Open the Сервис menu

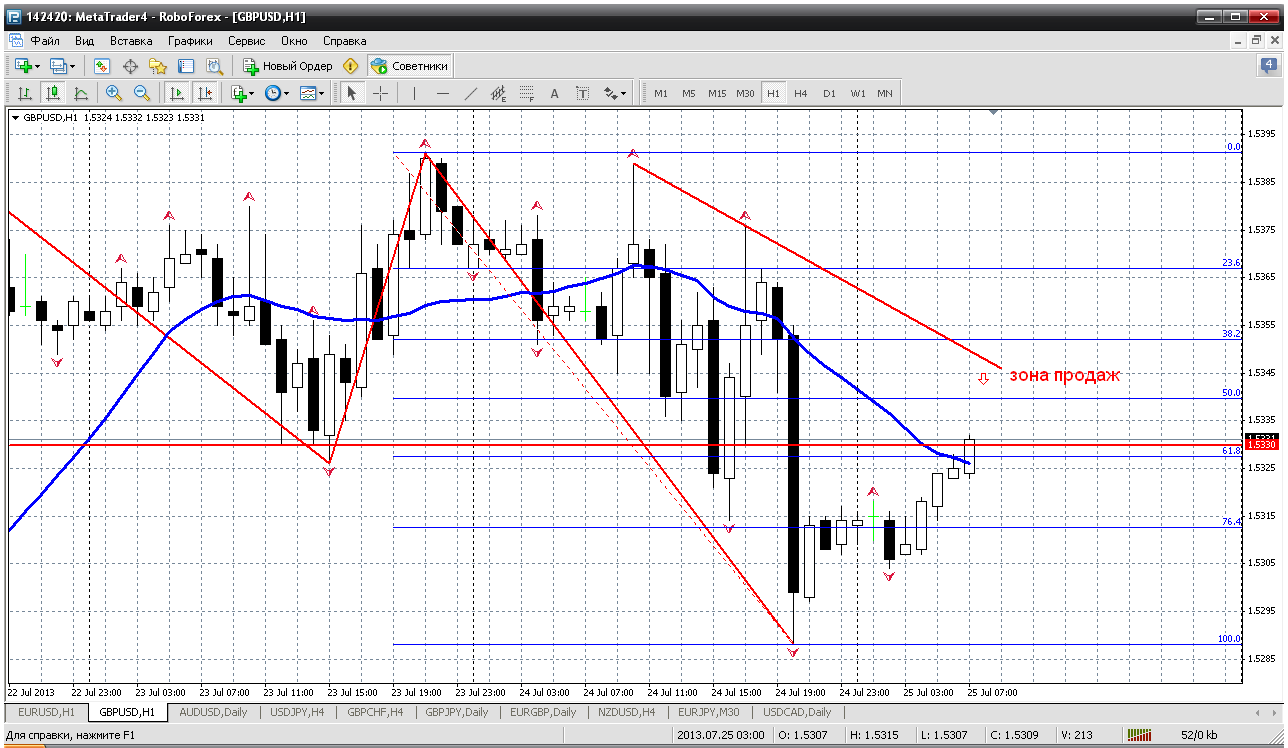[x=246, y=41]
